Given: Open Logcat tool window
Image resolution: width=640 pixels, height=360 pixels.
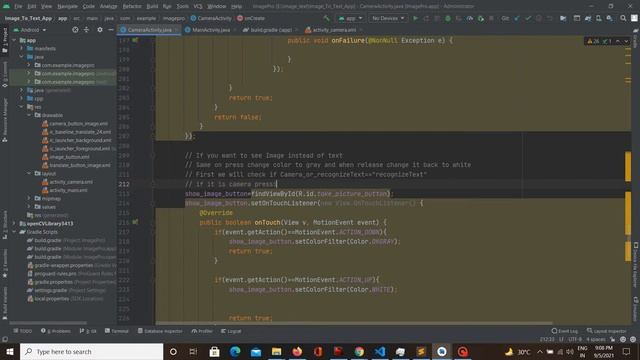Looking at the screenshot, I should point(231,331).
